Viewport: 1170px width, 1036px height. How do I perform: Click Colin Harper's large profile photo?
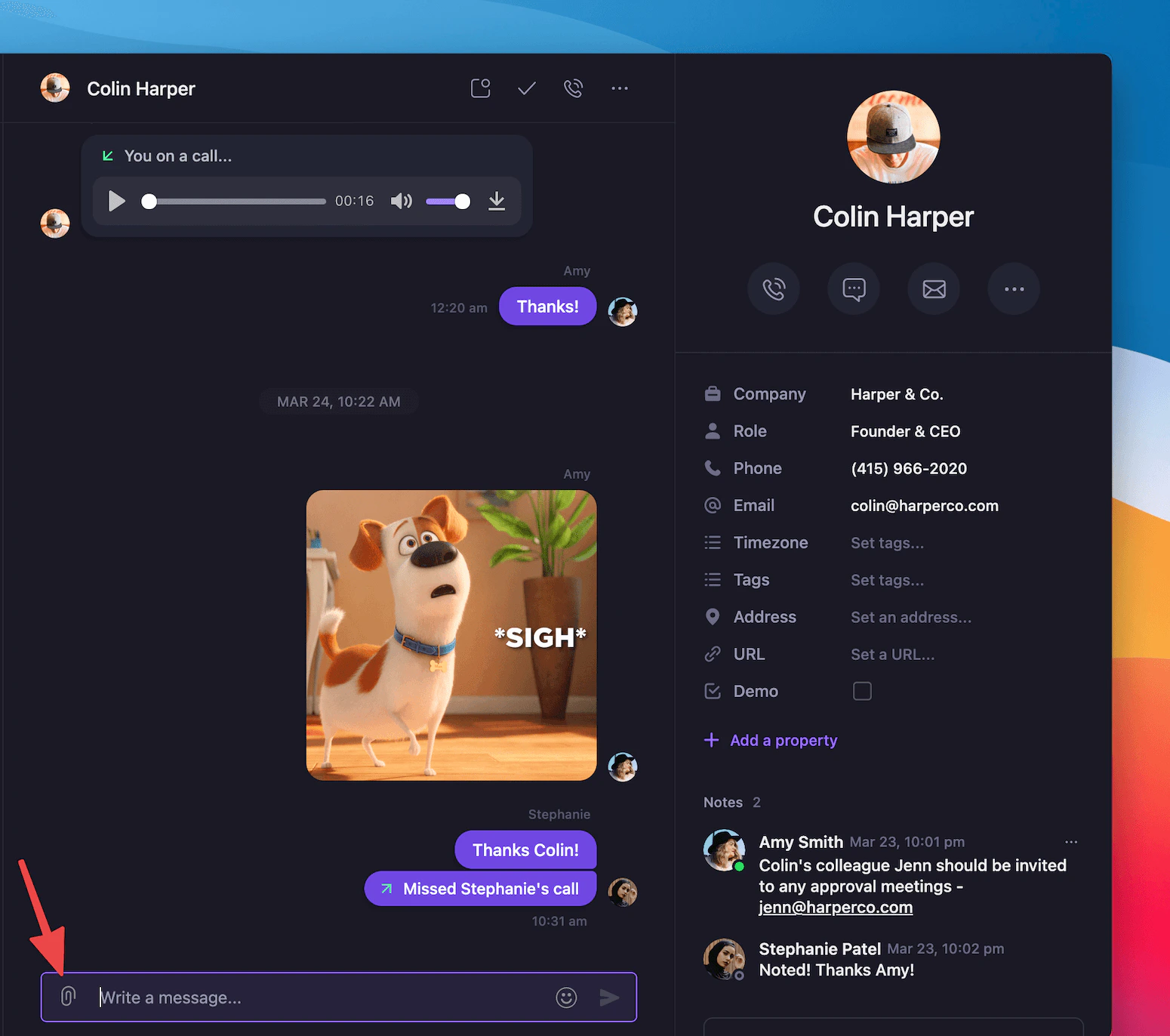click(x=894, y=137)
